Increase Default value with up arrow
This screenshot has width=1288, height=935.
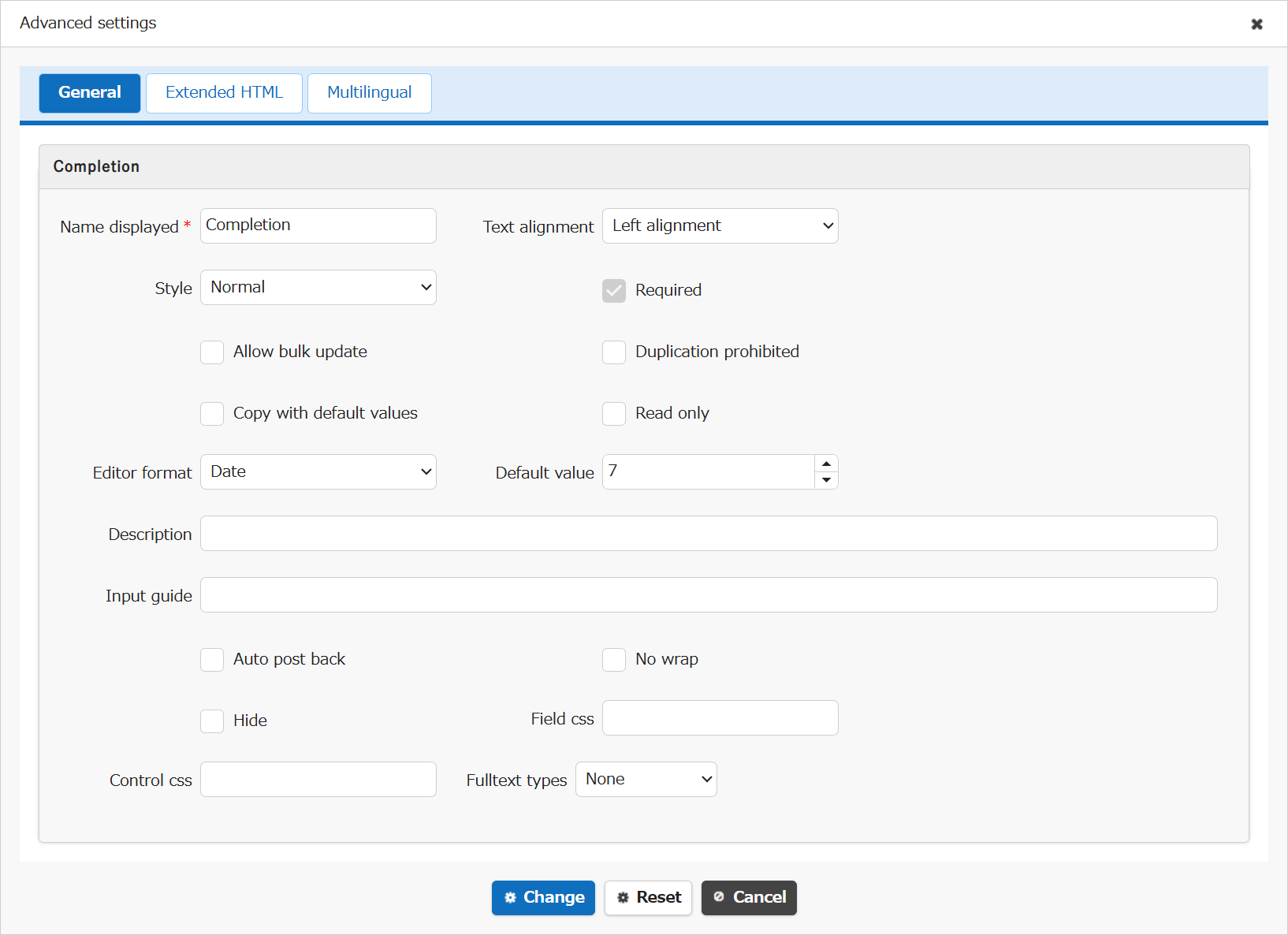coord(826,464)
